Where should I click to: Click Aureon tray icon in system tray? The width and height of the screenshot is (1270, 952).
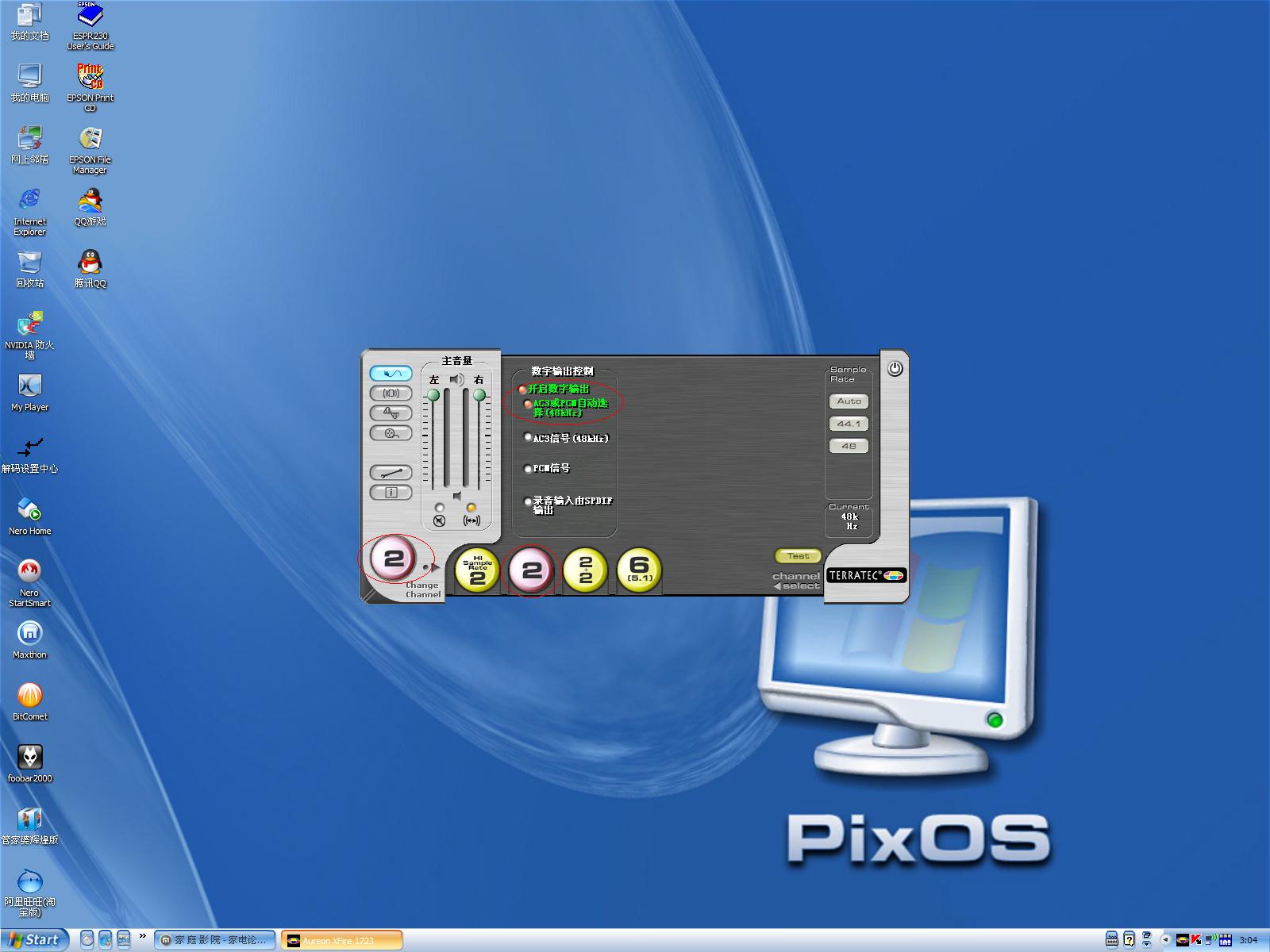tap(1182, 940)
